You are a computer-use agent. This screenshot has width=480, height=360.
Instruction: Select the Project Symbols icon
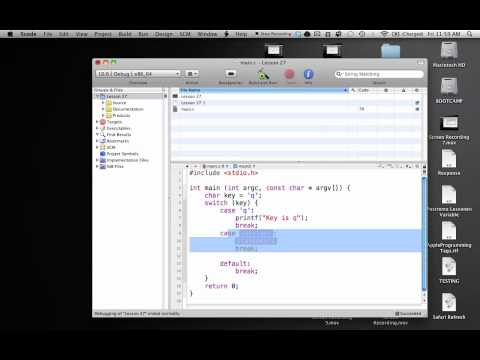tap(103, 154)
